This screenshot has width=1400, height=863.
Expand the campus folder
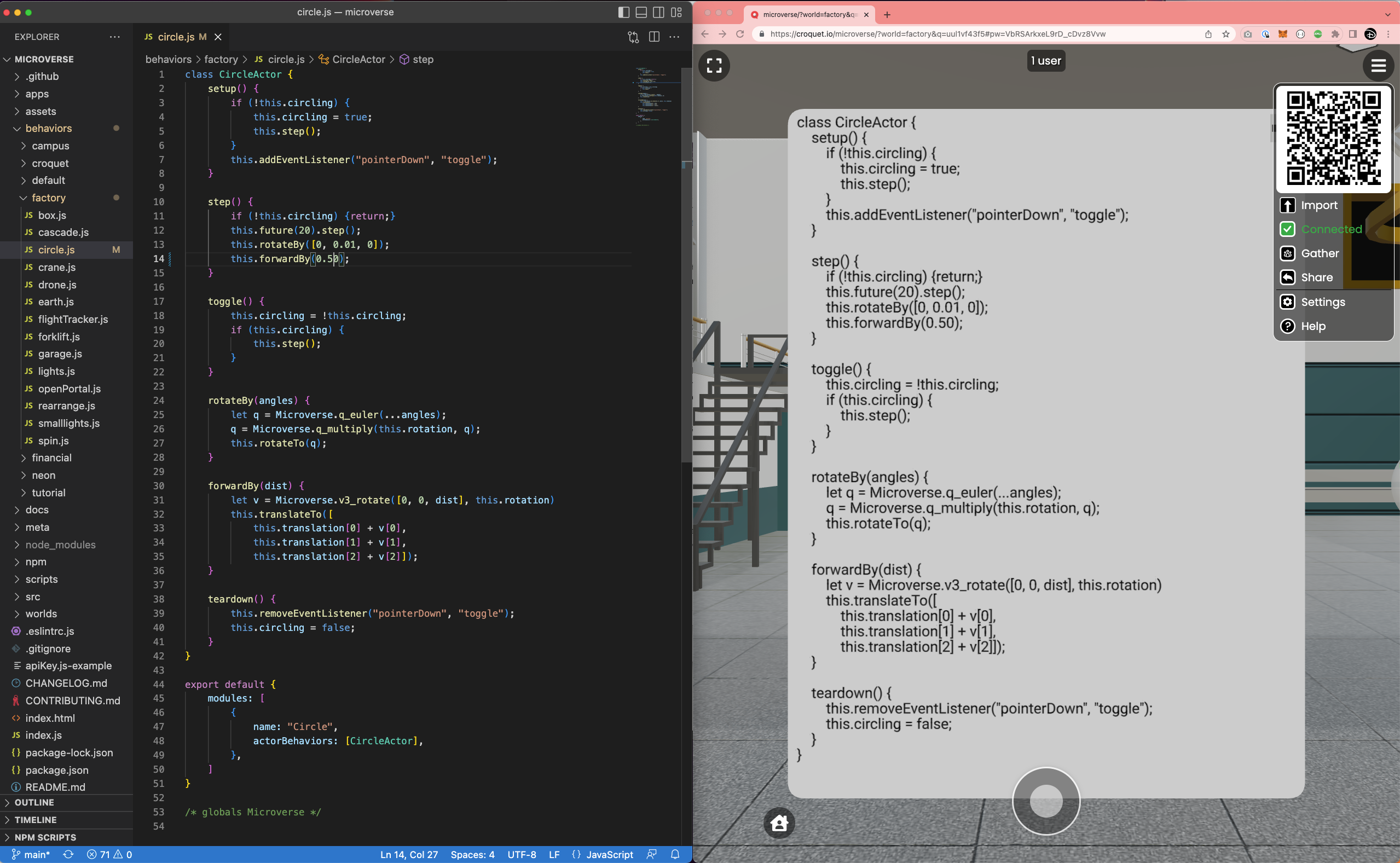[x=50, y=146]
